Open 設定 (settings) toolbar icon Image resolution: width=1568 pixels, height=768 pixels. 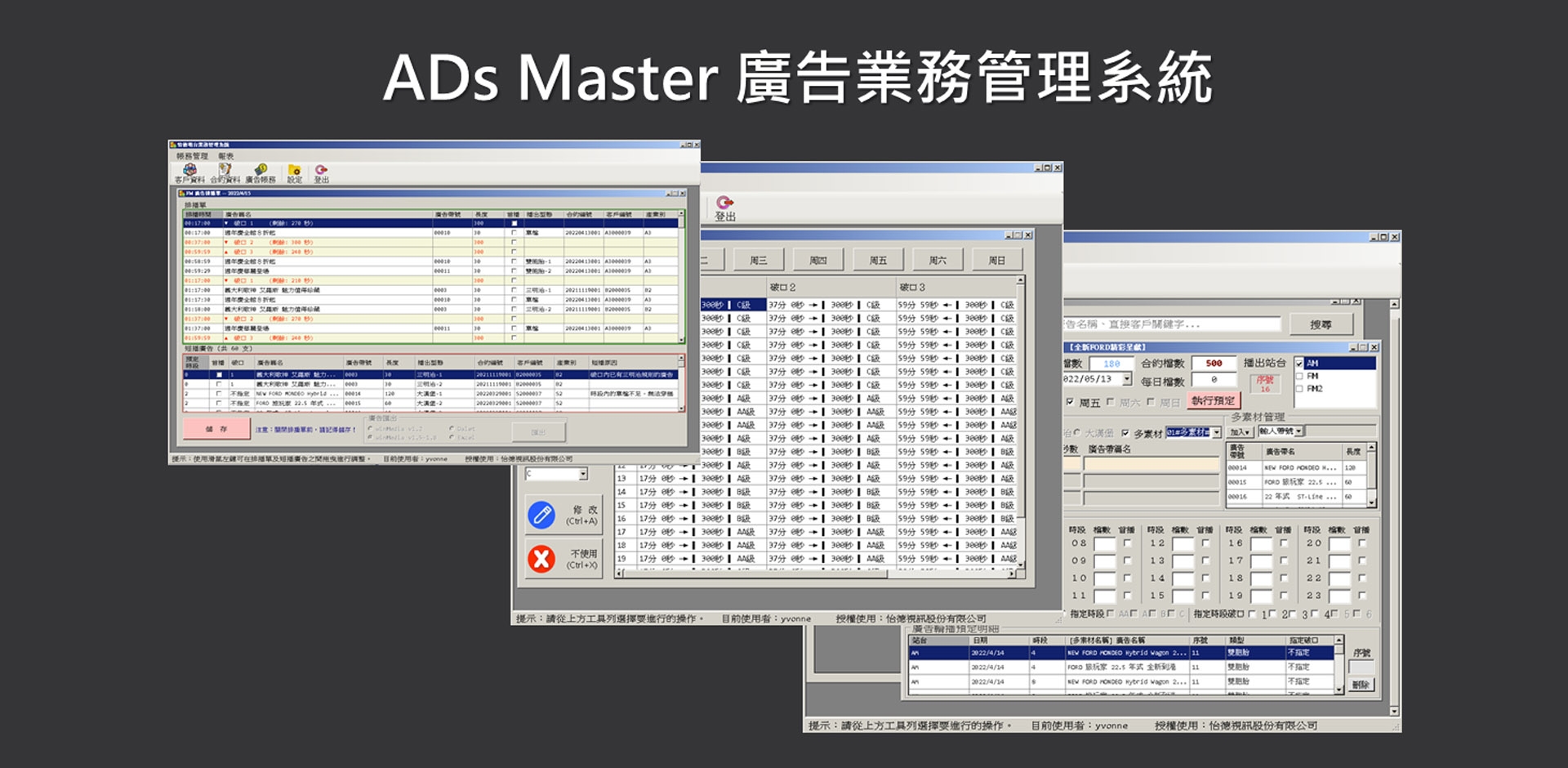tap(294, 172)
